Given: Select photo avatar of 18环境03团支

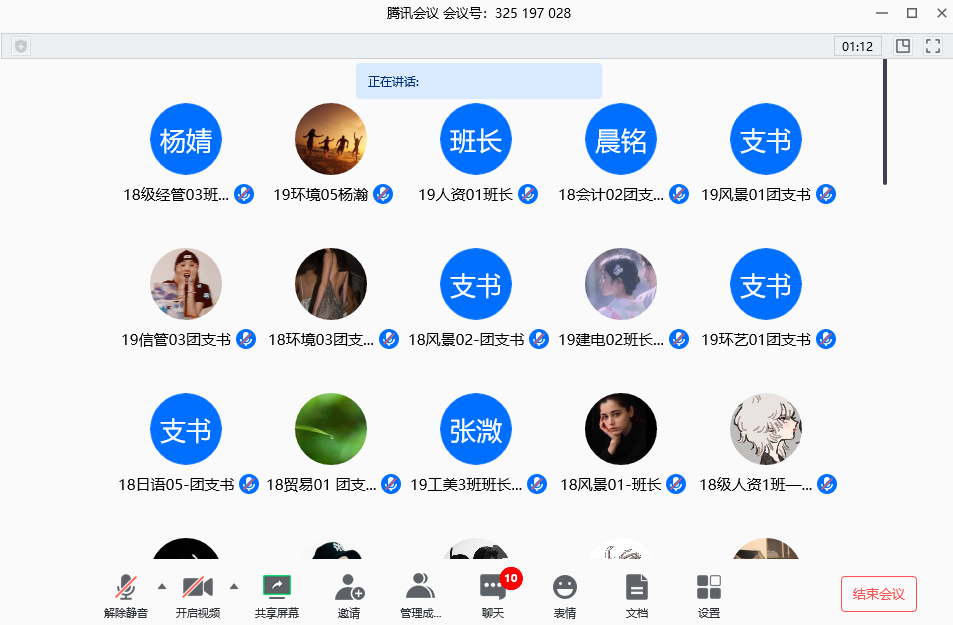Looking at the screenshot, I should click(331, 284).
